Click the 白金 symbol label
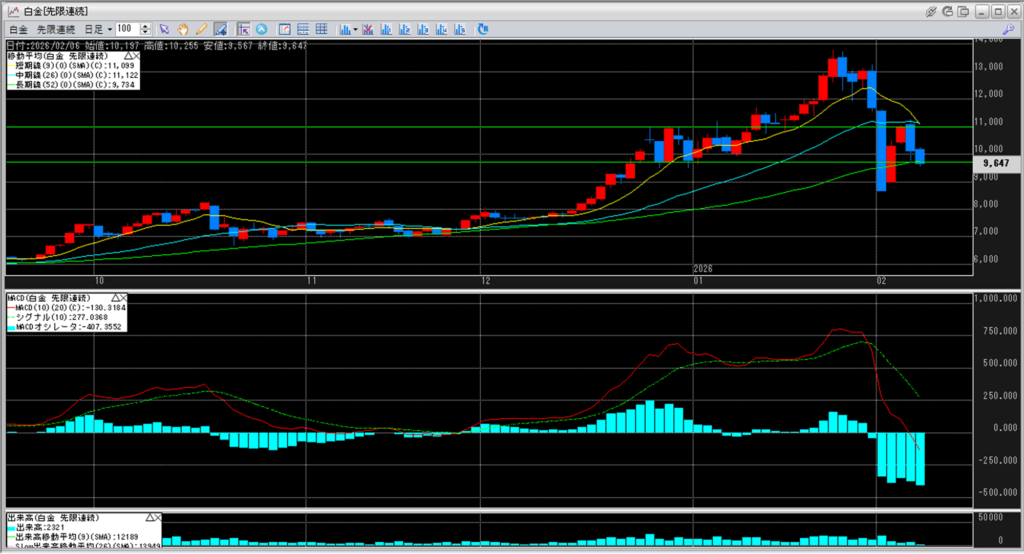 click(x=18, y=29)
